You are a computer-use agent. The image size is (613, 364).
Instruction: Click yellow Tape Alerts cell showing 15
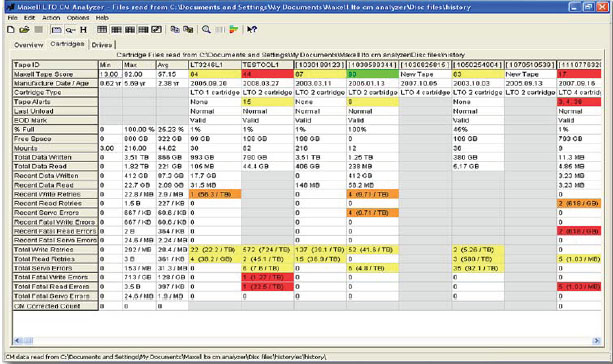point(267,102)
